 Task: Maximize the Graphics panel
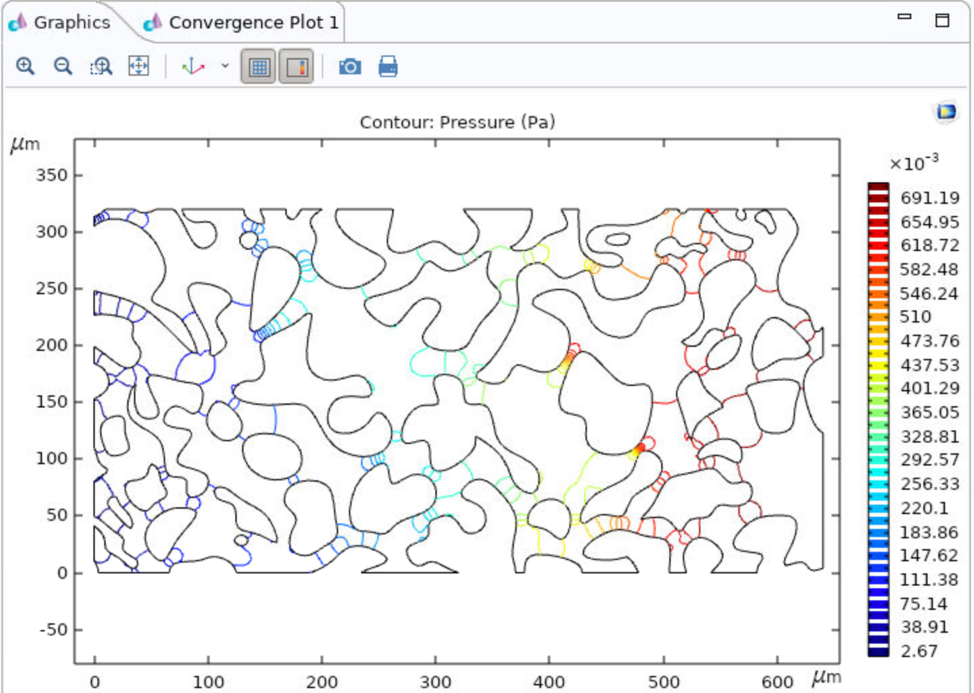(x=941, y=19)
